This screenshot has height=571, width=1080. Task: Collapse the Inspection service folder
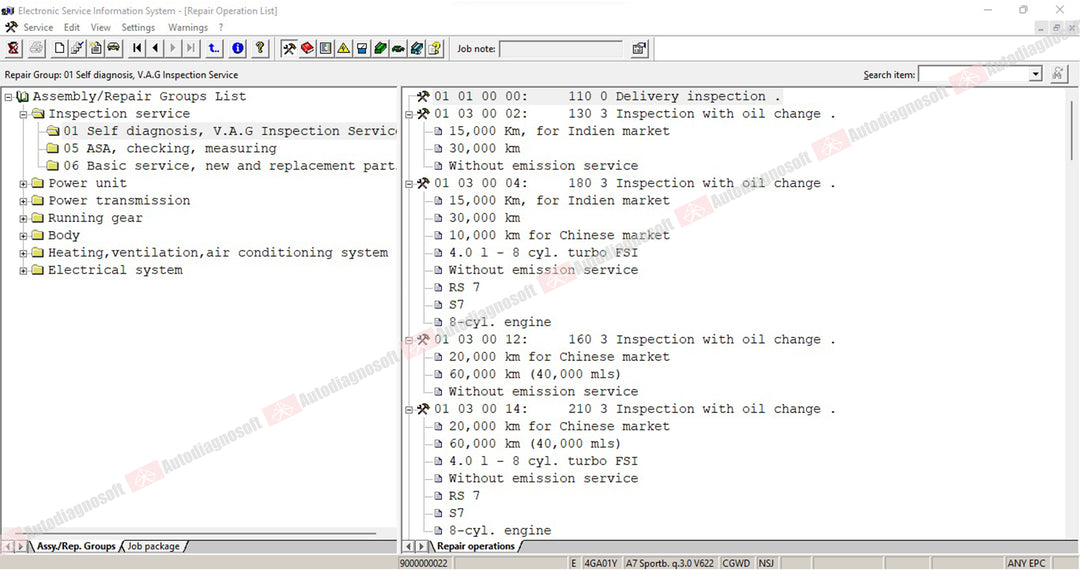click(x=23, y=114)
